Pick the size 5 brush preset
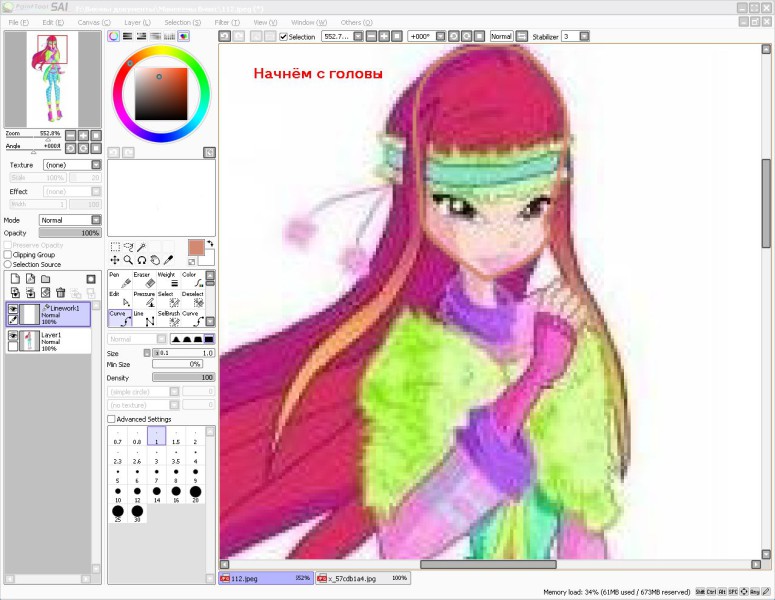775x600 pixels. 118,475
